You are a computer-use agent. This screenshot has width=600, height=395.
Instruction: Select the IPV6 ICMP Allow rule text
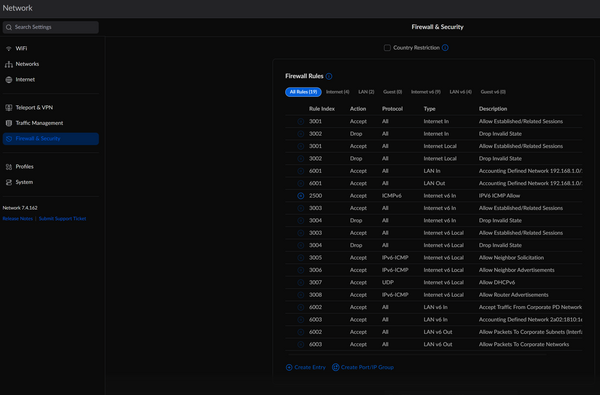point(499,196)
